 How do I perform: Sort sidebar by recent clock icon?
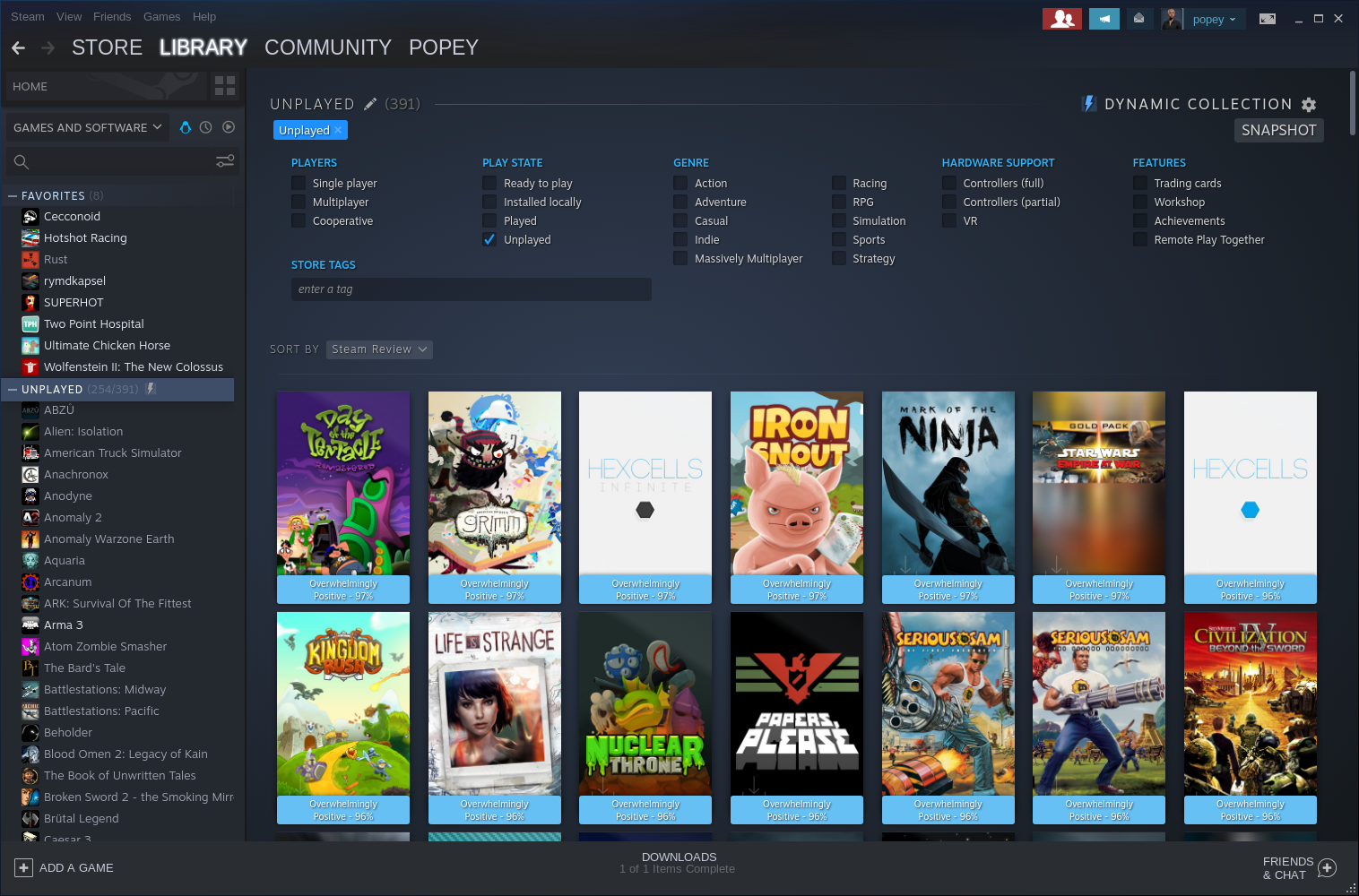pyautogui.click(x=206, y=127)
